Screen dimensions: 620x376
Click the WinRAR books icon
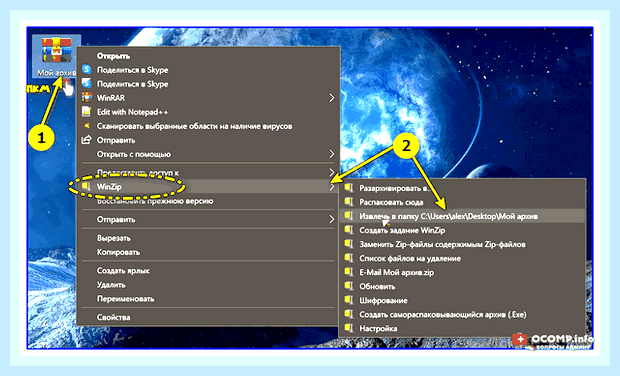[87, 97]
